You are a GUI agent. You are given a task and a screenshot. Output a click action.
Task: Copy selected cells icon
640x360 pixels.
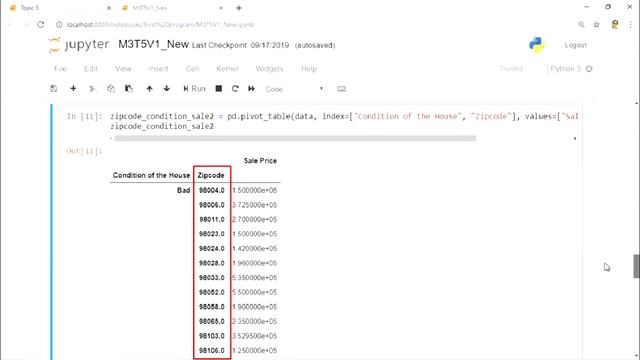[111, 89]
